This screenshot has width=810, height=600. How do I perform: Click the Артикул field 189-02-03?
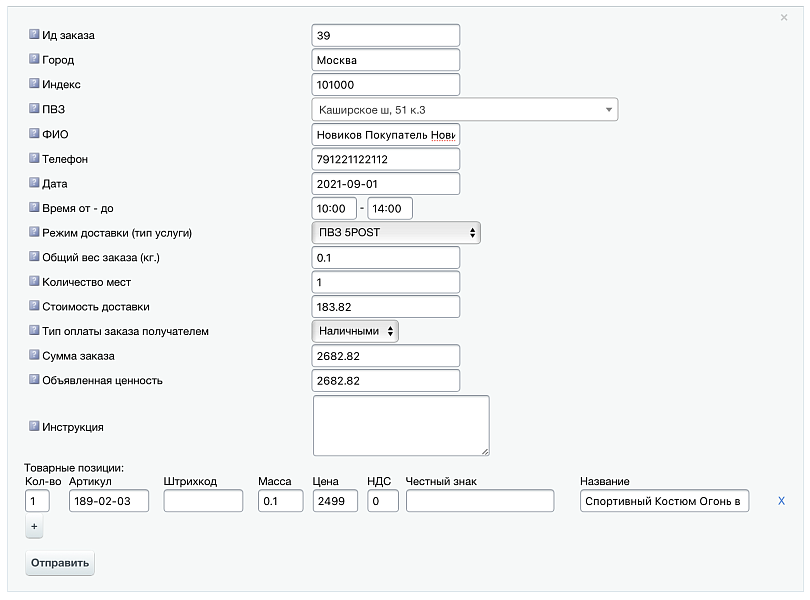pos(109,501)
